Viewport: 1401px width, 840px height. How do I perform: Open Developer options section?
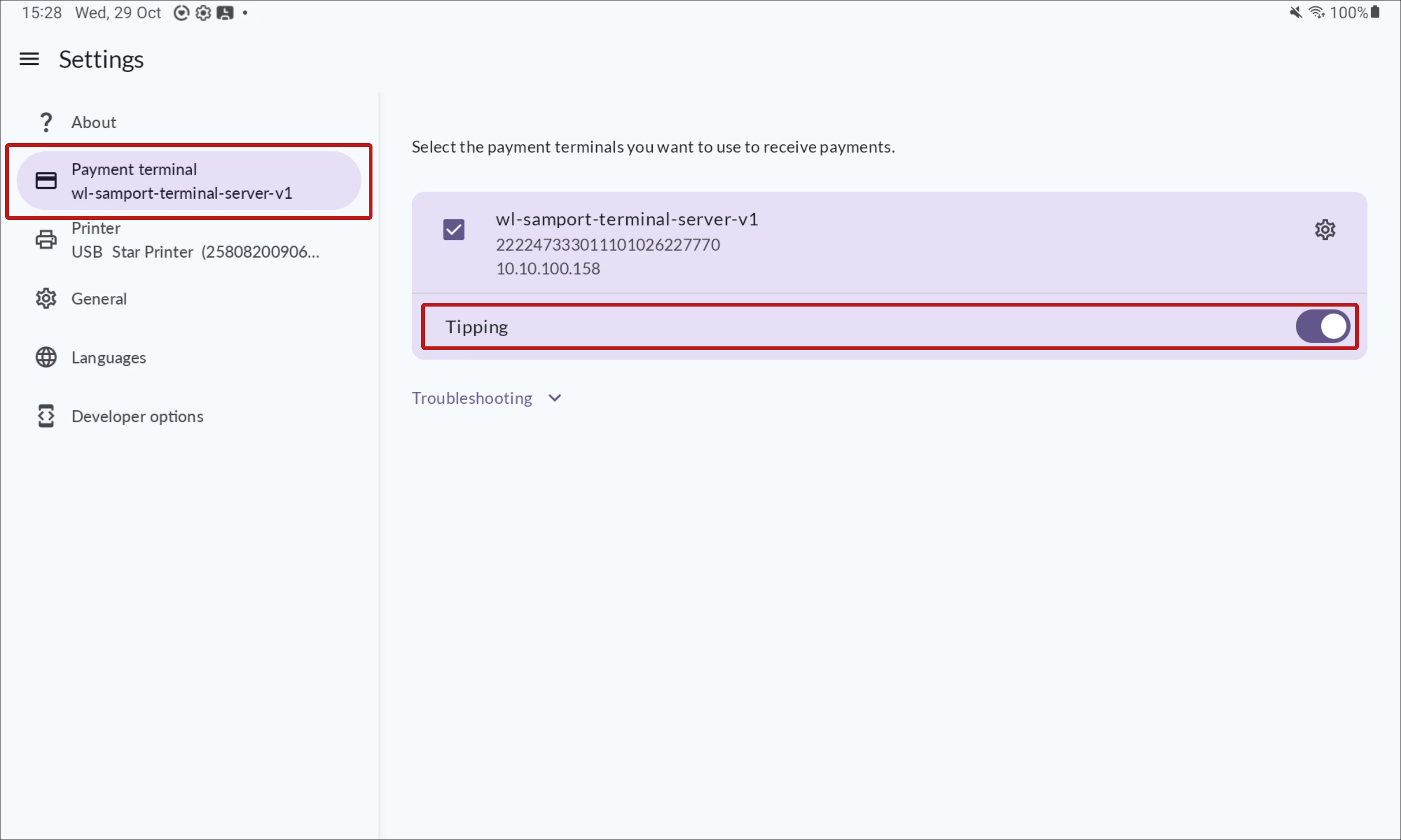click(137, 416)
